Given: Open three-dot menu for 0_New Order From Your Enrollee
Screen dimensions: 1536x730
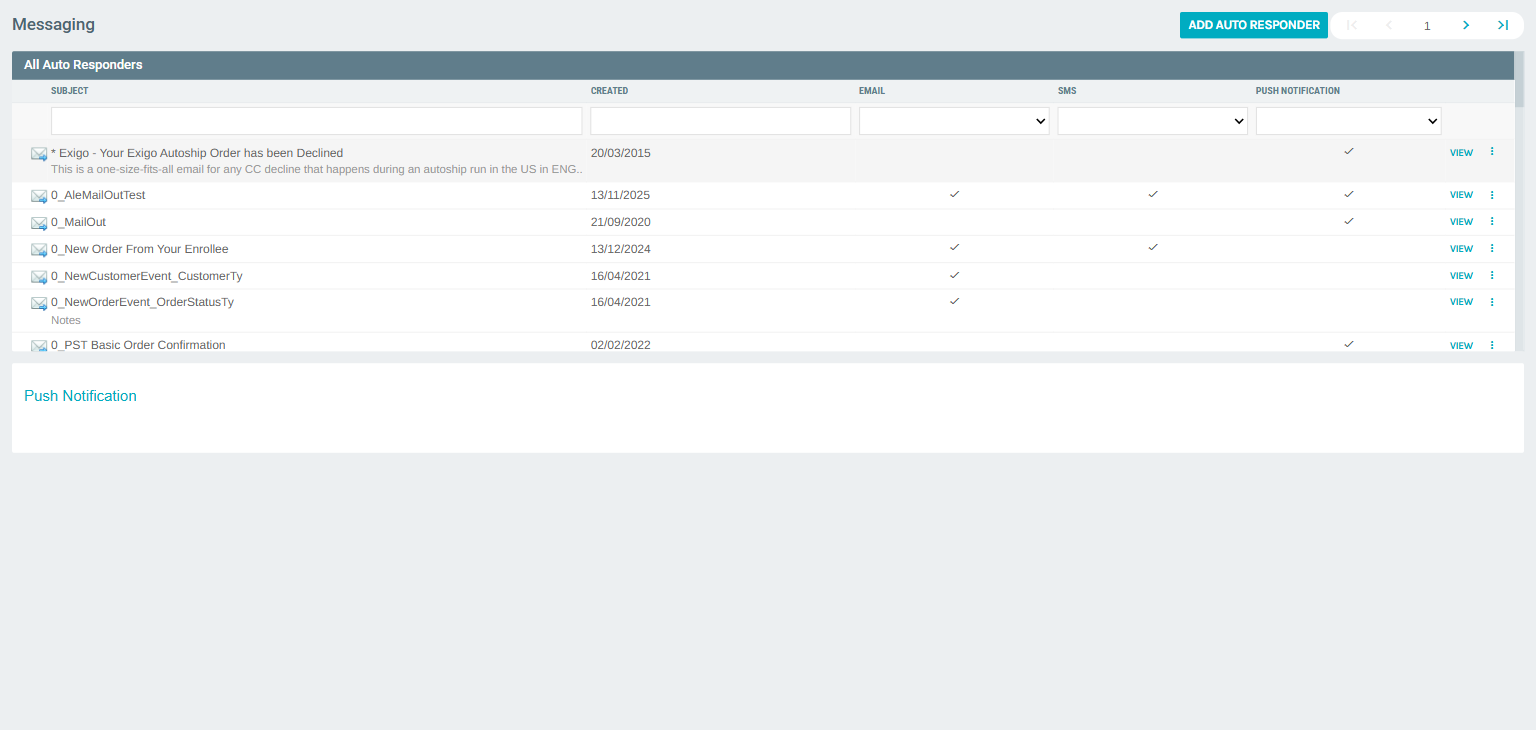Looking at the screenshot, I should click(1492, 248).
